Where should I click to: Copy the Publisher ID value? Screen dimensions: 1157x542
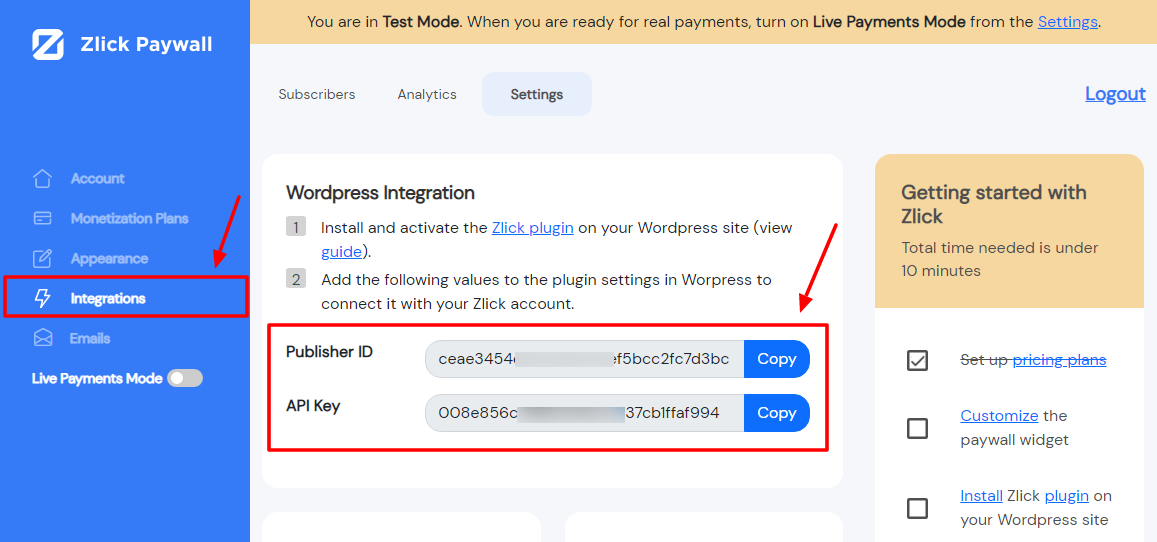tap(776, 359)
